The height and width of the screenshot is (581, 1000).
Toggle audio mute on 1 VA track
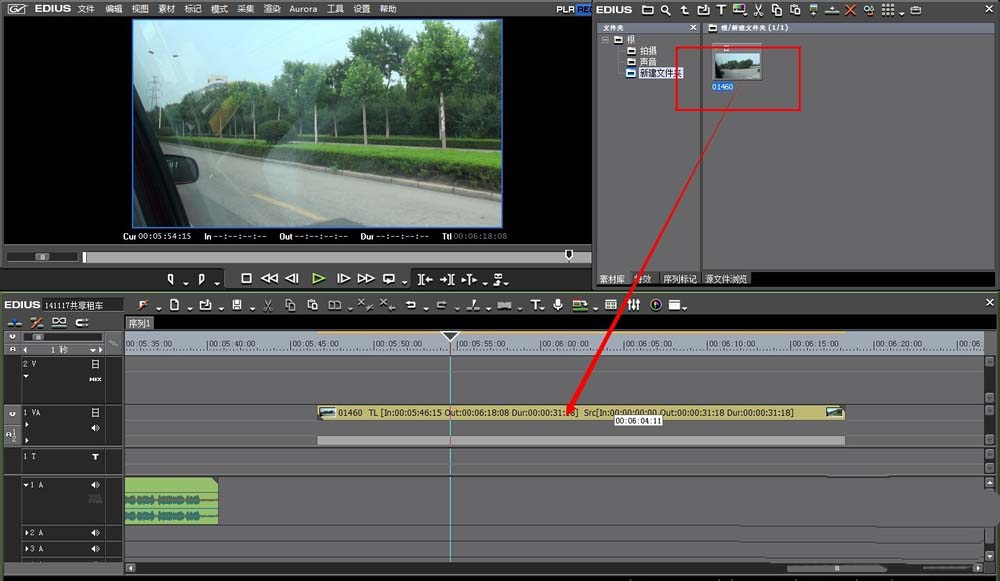(x=95, y=428)
